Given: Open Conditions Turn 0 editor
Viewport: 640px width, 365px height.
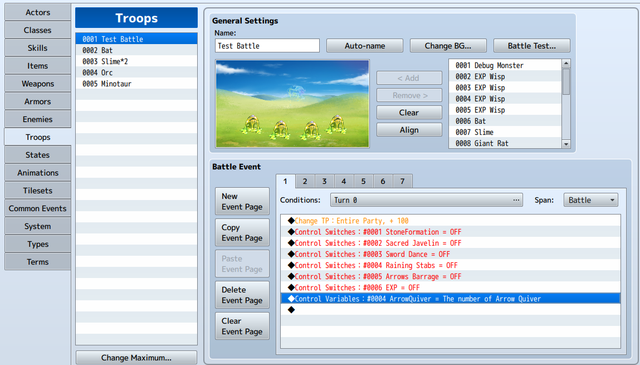Looking at the screenshot, I should [x=427, y=200].
